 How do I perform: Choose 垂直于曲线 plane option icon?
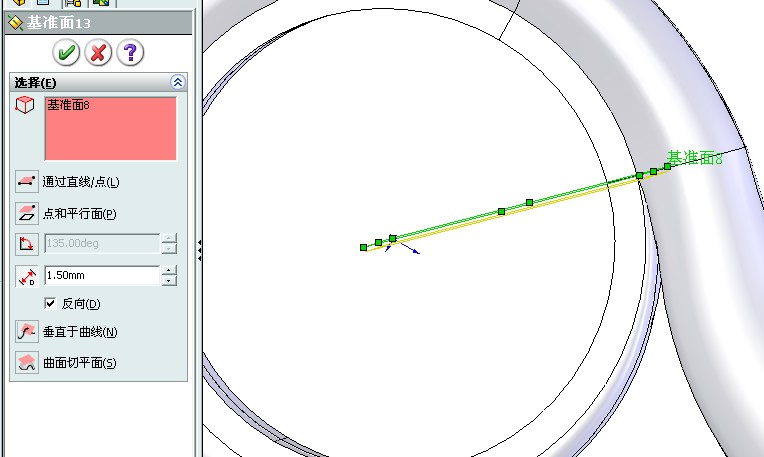pos(26,332)
